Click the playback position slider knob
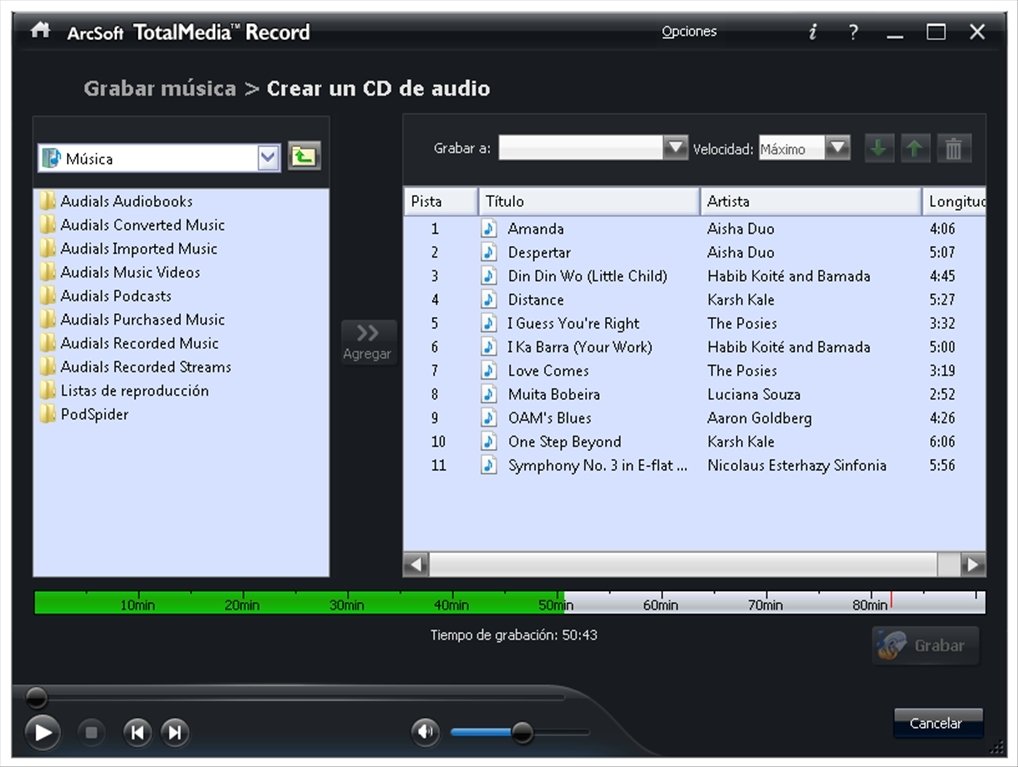 coord(36,698)
